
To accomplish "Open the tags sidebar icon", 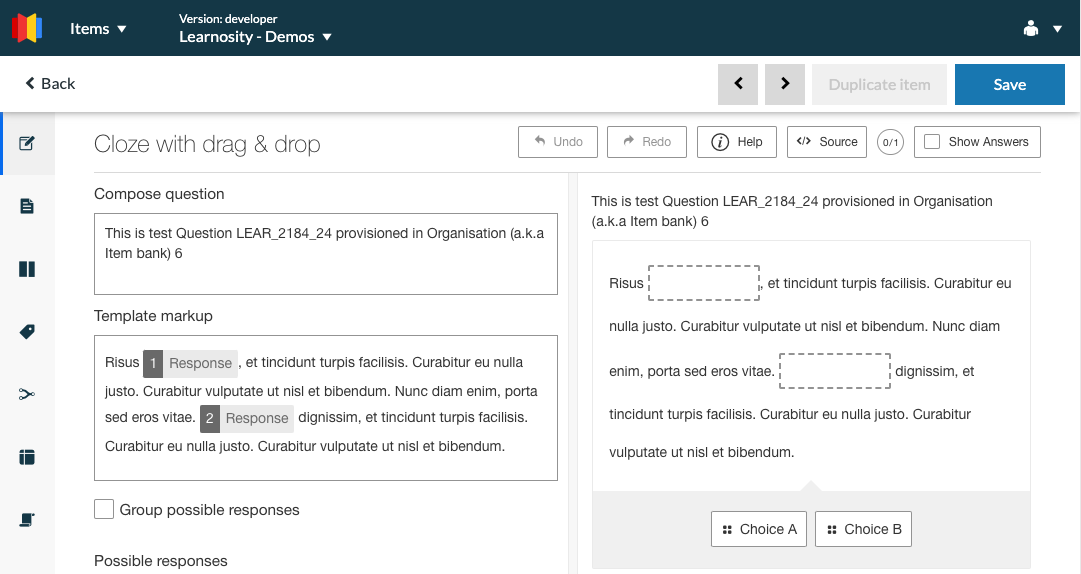I will [27, 332].
